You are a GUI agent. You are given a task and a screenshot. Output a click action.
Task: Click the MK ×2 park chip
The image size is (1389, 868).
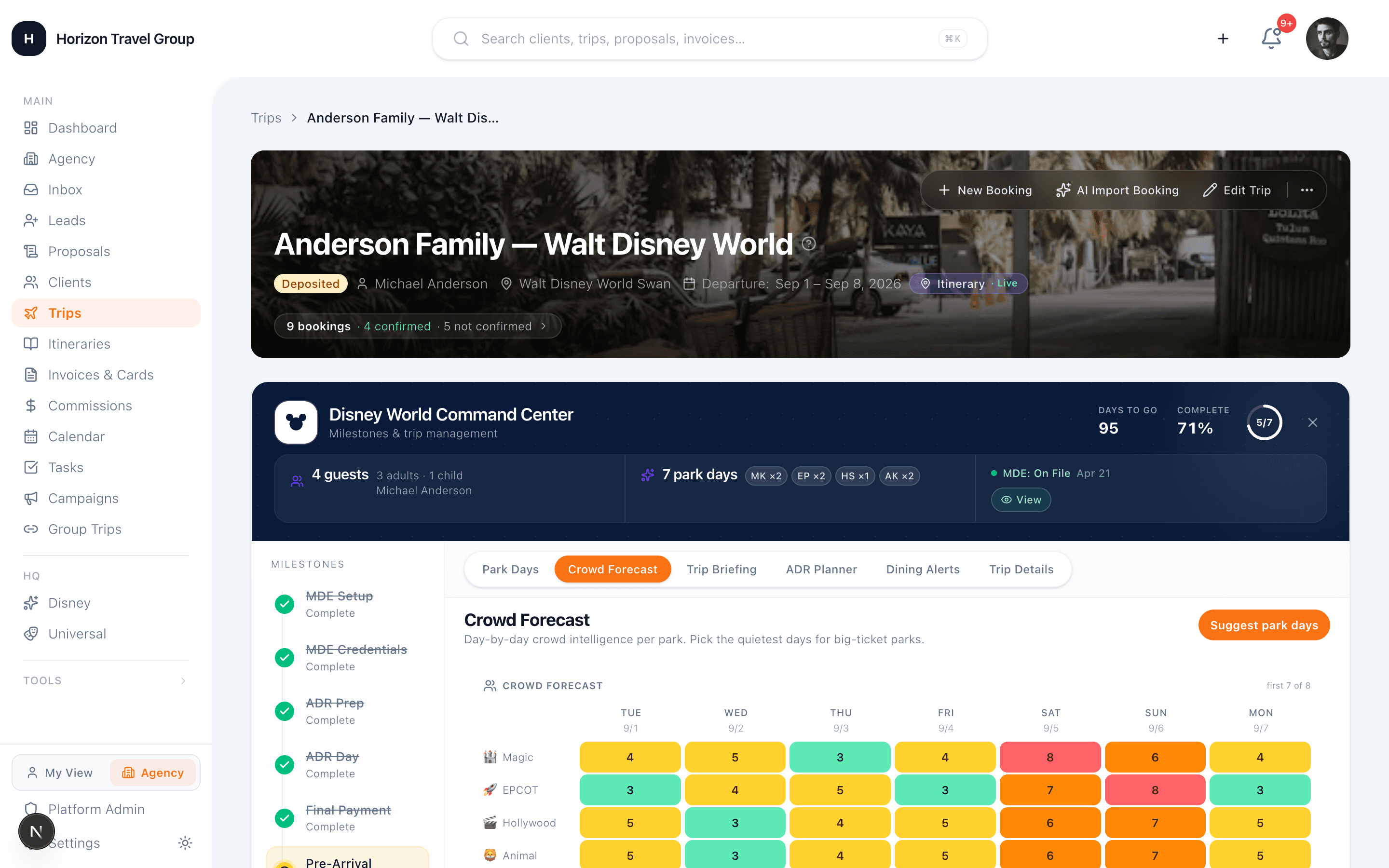766,476
